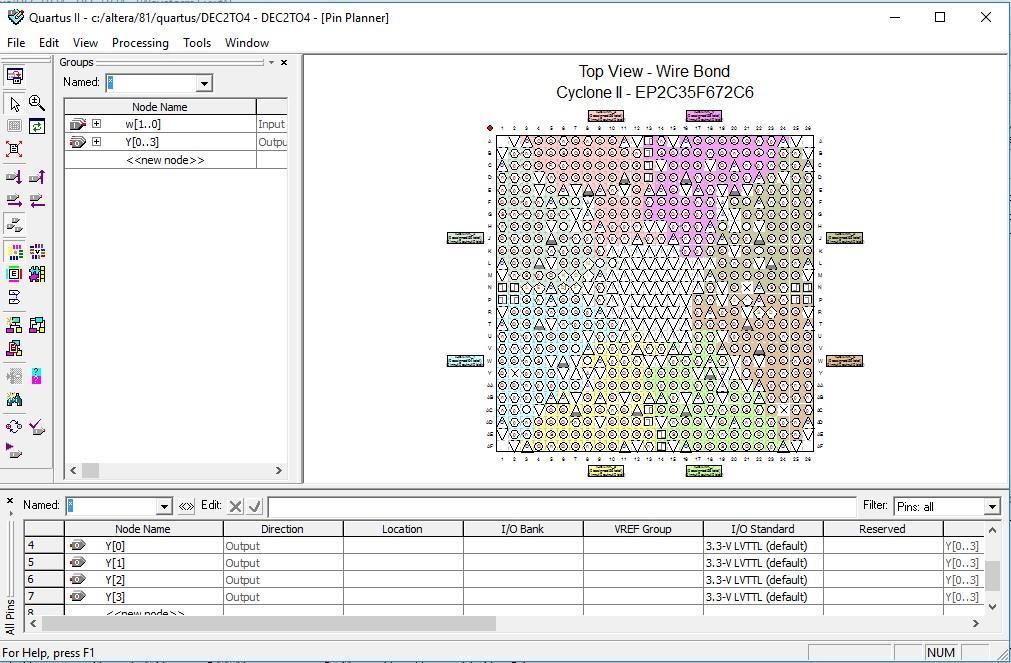Click Location cell of Y[0] row

[403, 546]
